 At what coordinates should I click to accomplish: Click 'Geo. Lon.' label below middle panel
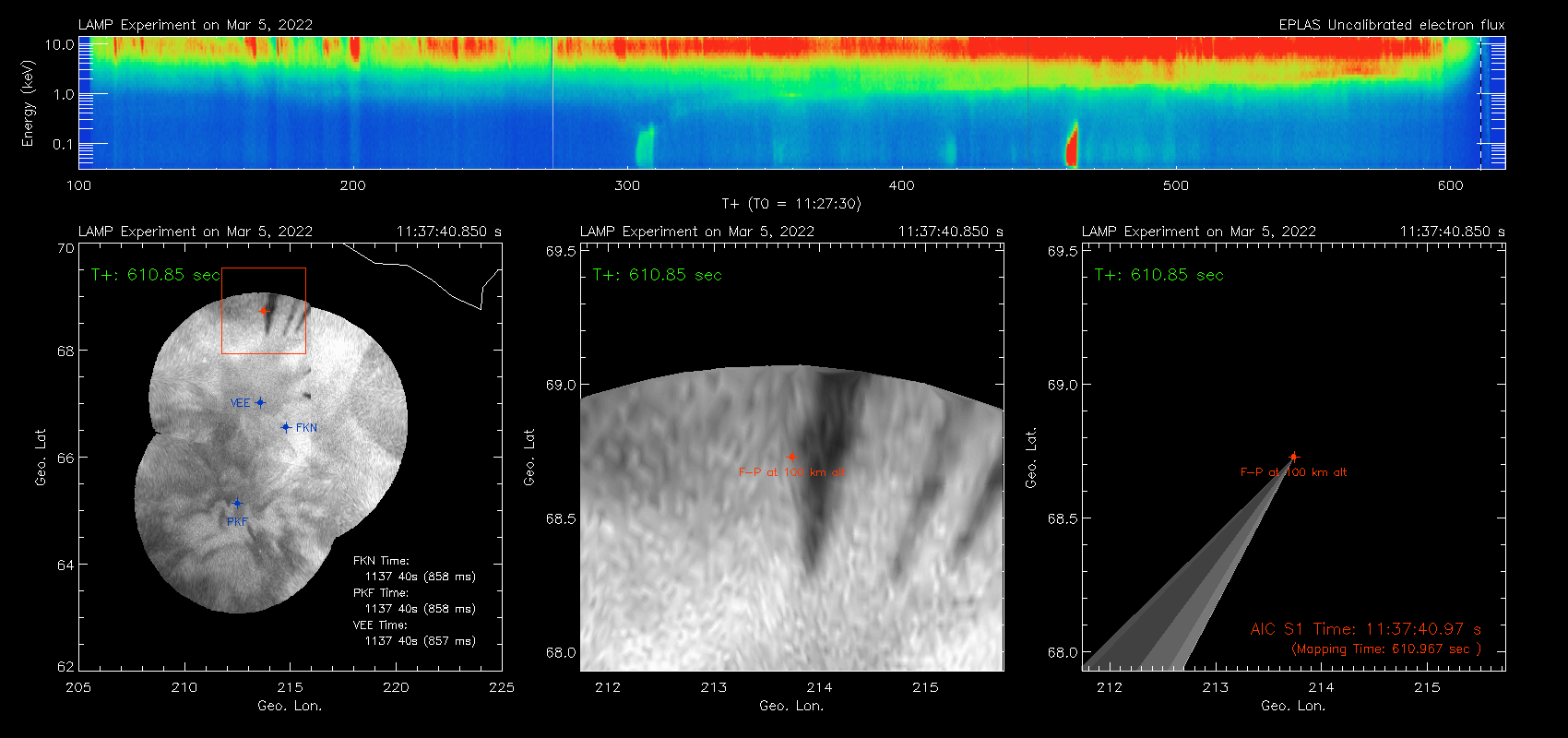[791, 706]
